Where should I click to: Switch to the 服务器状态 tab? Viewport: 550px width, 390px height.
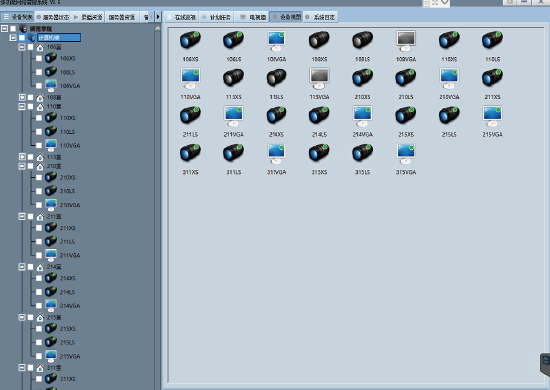click(x=53, y=17)
